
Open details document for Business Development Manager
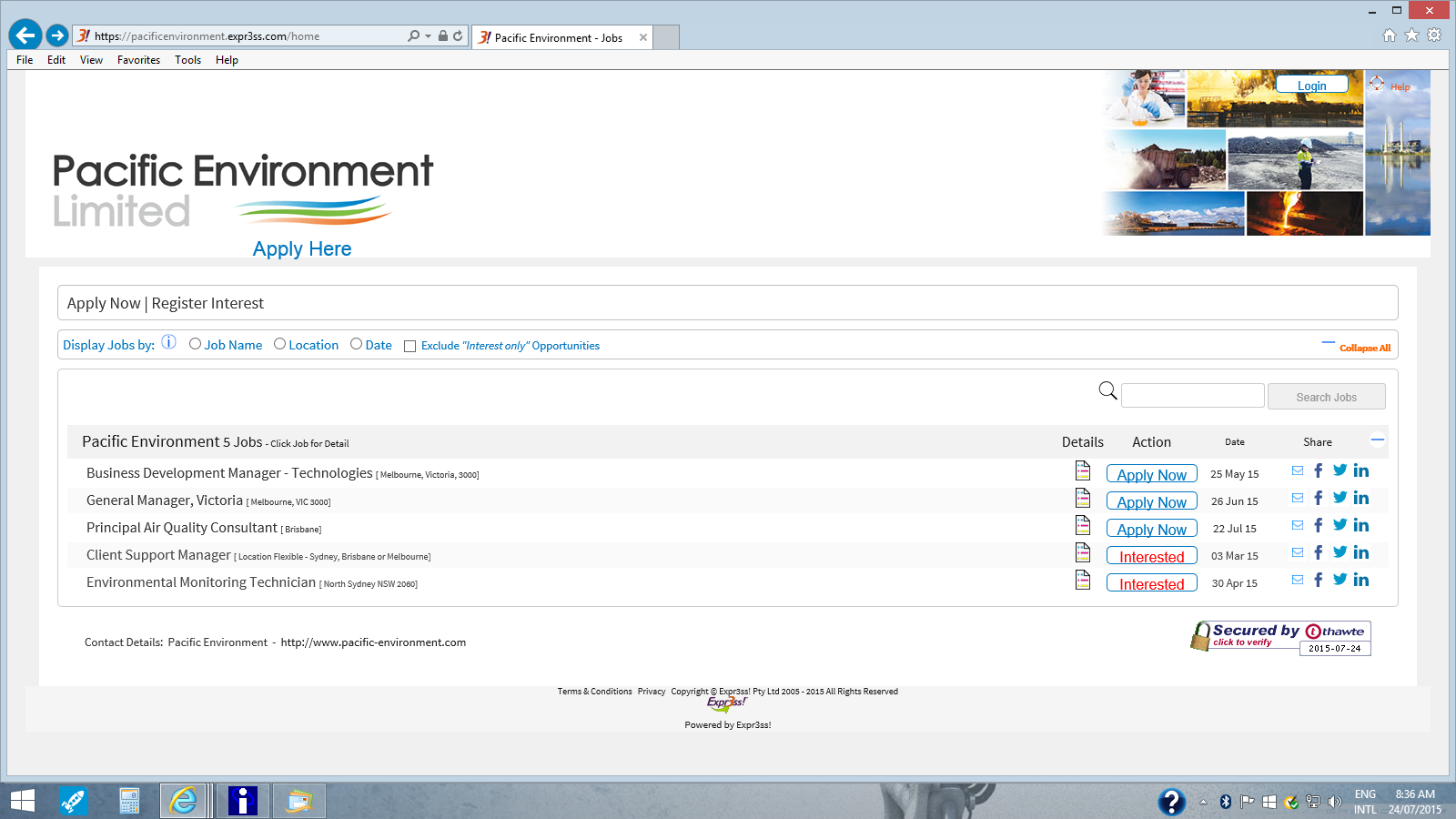(x=1083, y=470)
